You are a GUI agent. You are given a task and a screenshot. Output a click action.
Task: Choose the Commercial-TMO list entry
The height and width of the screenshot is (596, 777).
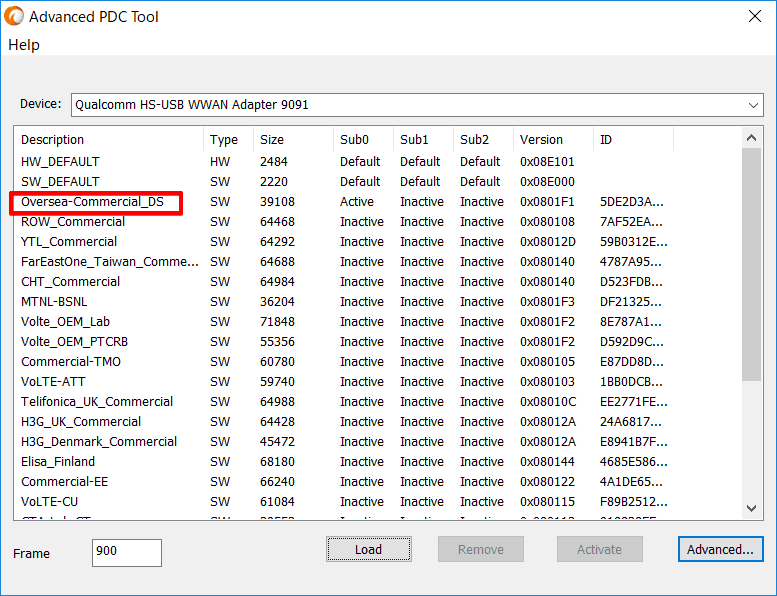(x=71, y=362)
